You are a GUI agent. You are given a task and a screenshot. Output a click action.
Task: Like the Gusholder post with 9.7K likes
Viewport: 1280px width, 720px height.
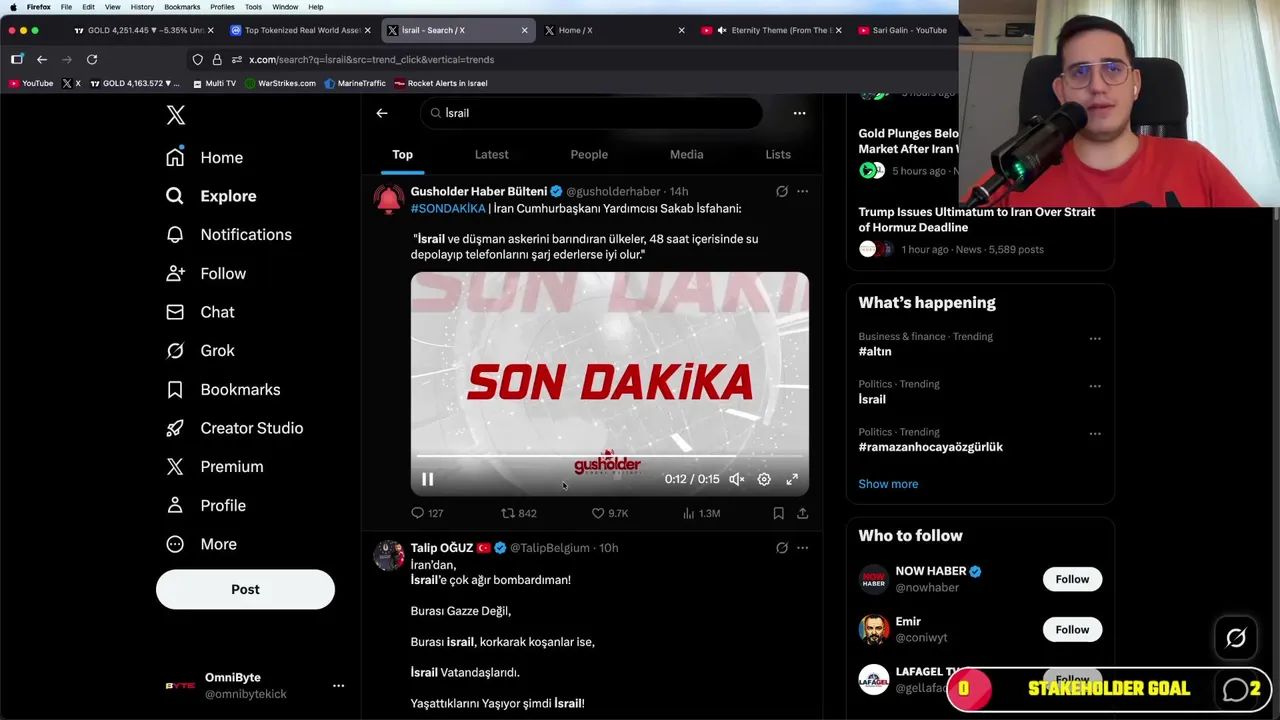[609, 513]
